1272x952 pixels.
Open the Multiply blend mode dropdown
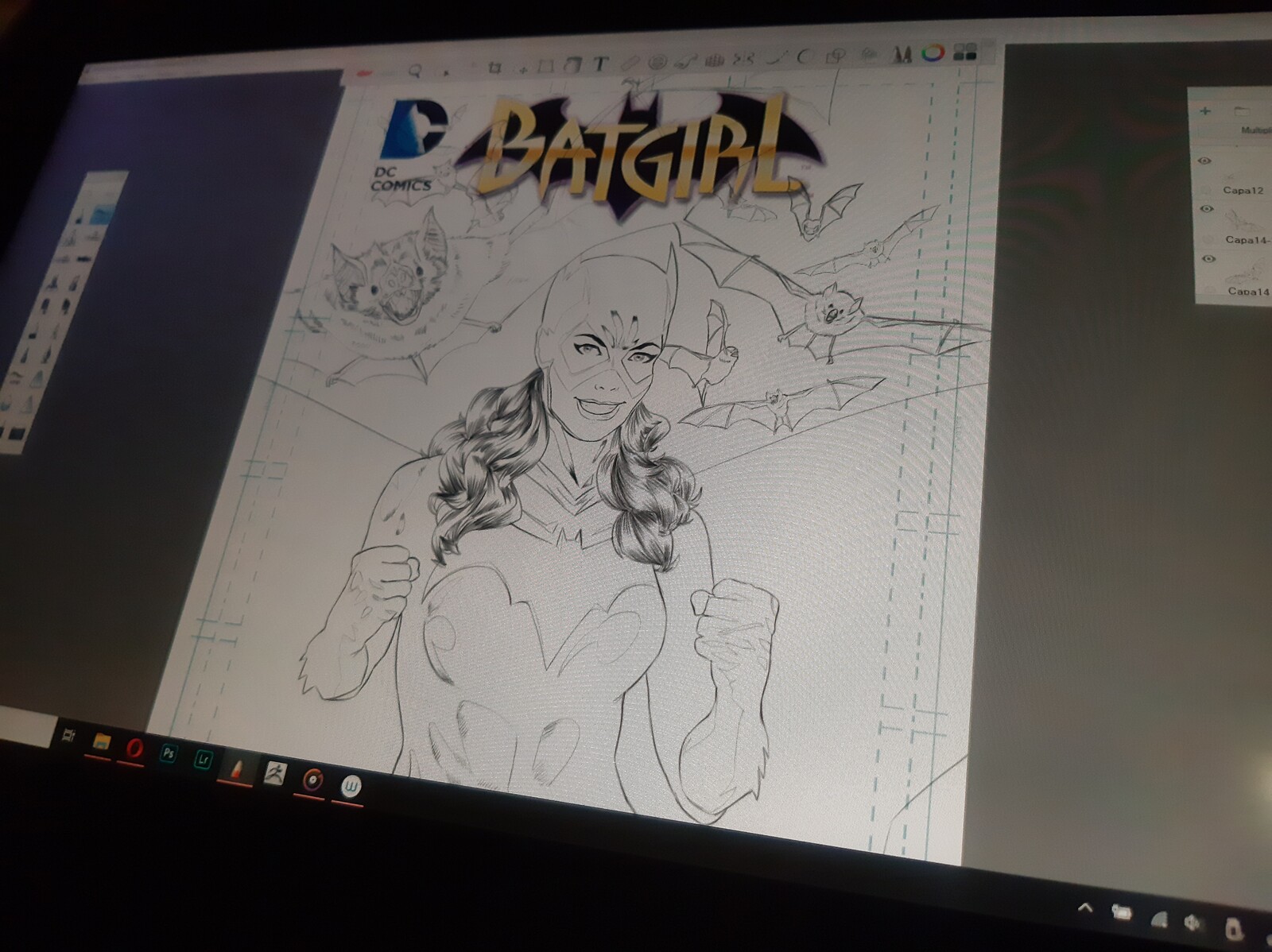(1255, 130)
